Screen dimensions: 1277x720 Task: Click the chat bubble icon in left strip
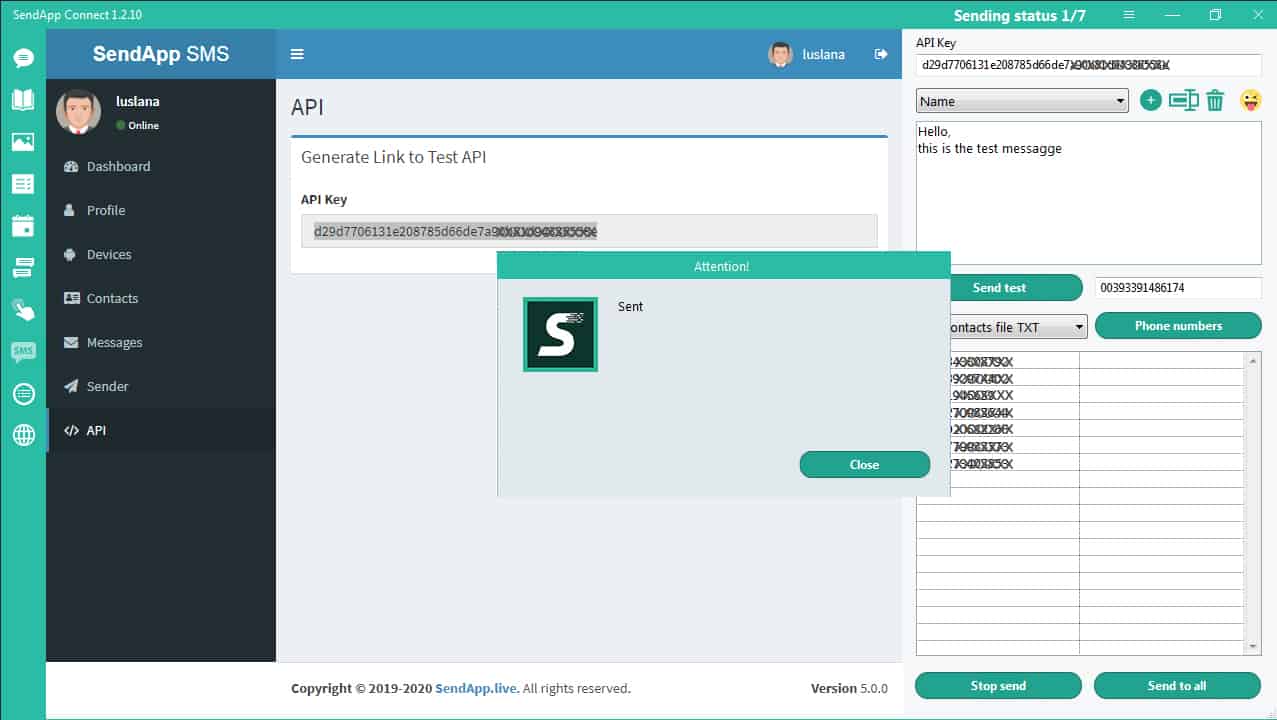[x=23, y=58]
